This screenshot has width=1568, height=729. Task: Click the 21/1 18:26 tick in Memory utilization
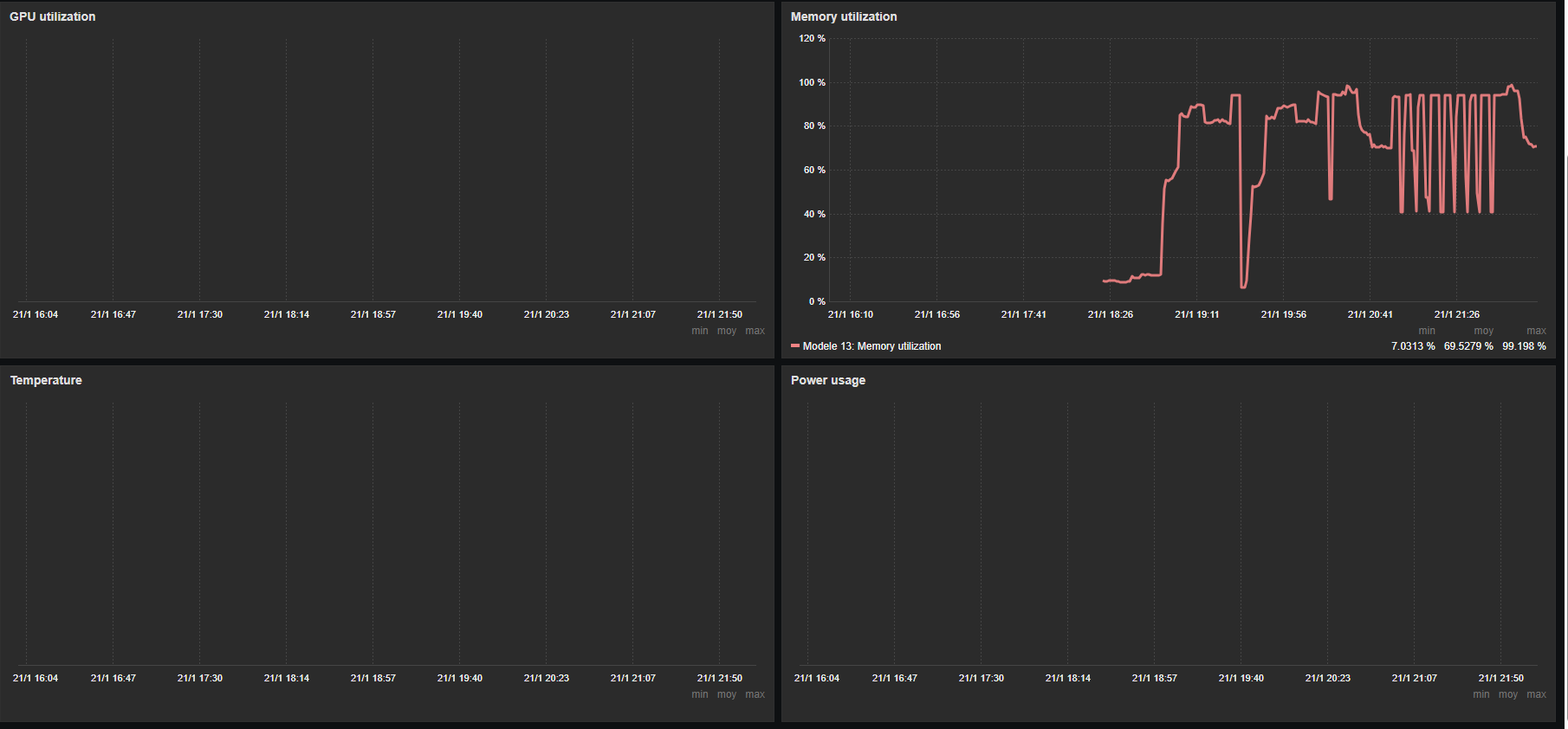click(x=1110, y=314)
